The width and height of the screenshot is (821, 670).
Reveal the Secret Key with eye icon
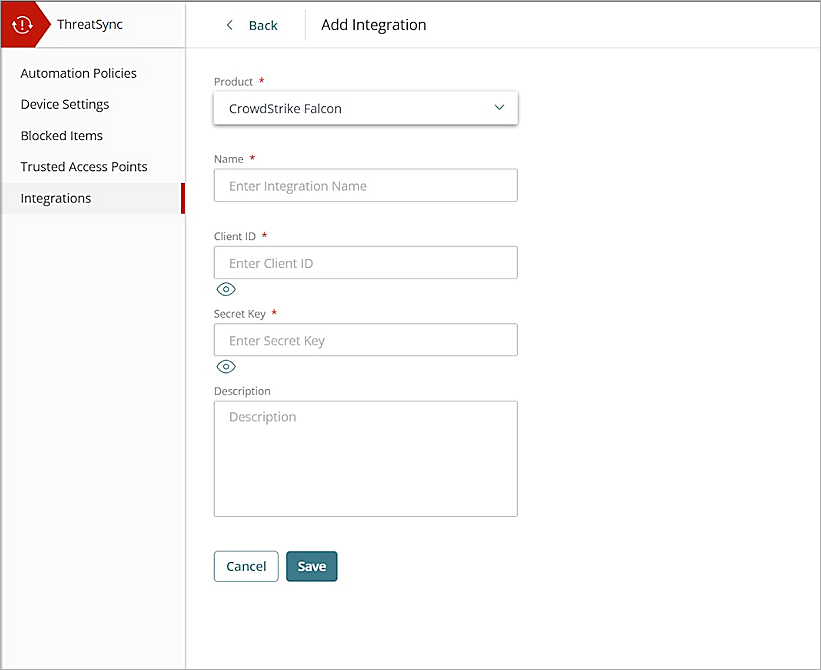226,366
